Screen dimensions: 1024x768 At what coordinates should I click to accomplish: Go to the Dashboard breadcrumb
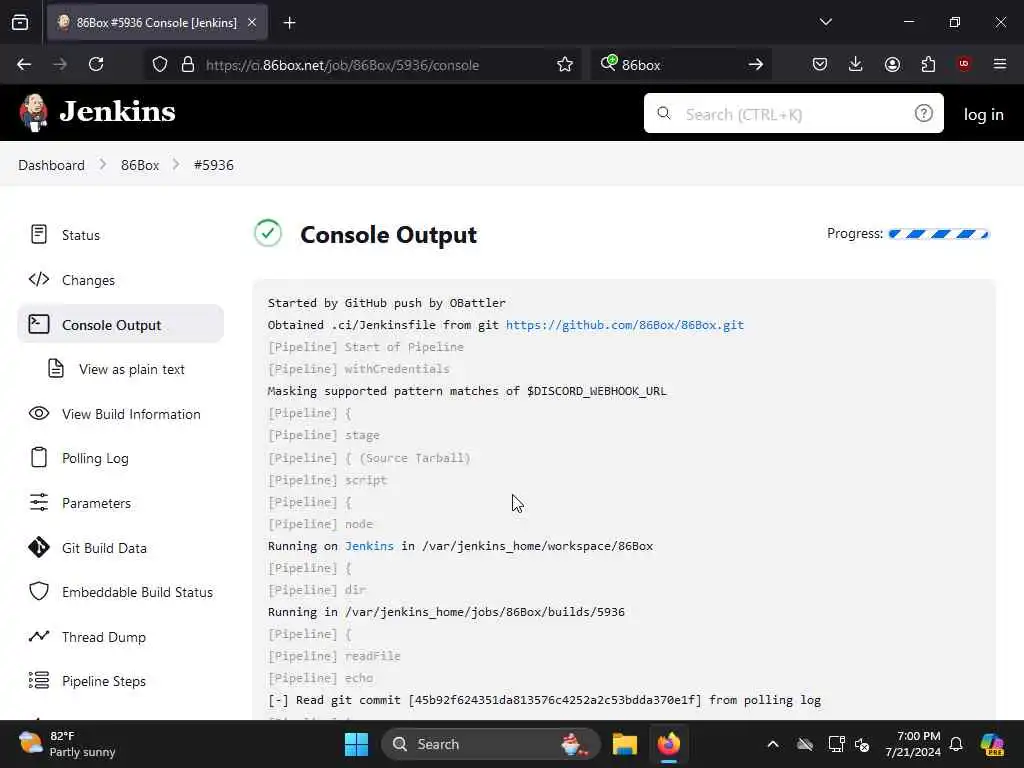click(52, 165)
